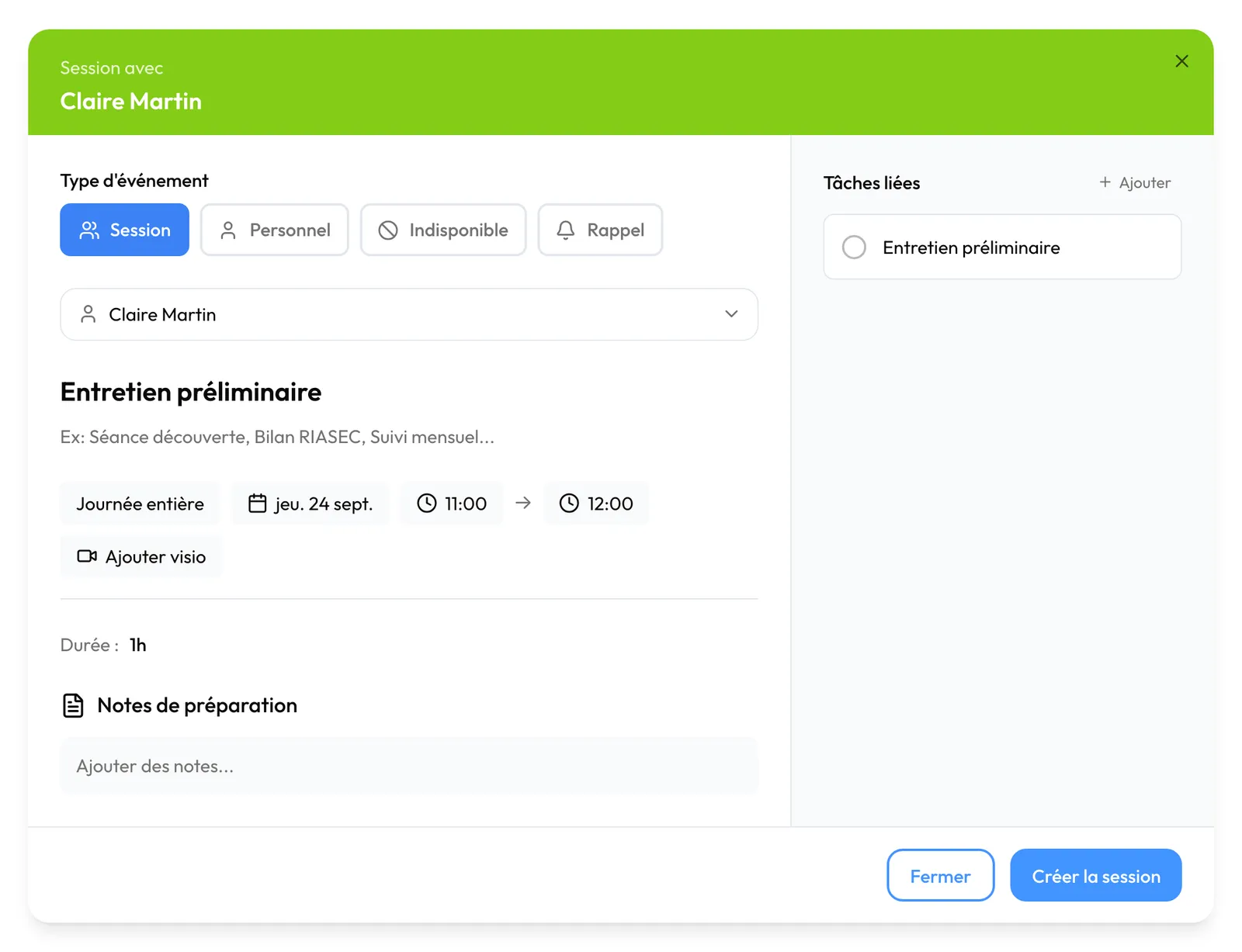
Task: Add a video call with Ajouter visio
Action: click(141, 557)
